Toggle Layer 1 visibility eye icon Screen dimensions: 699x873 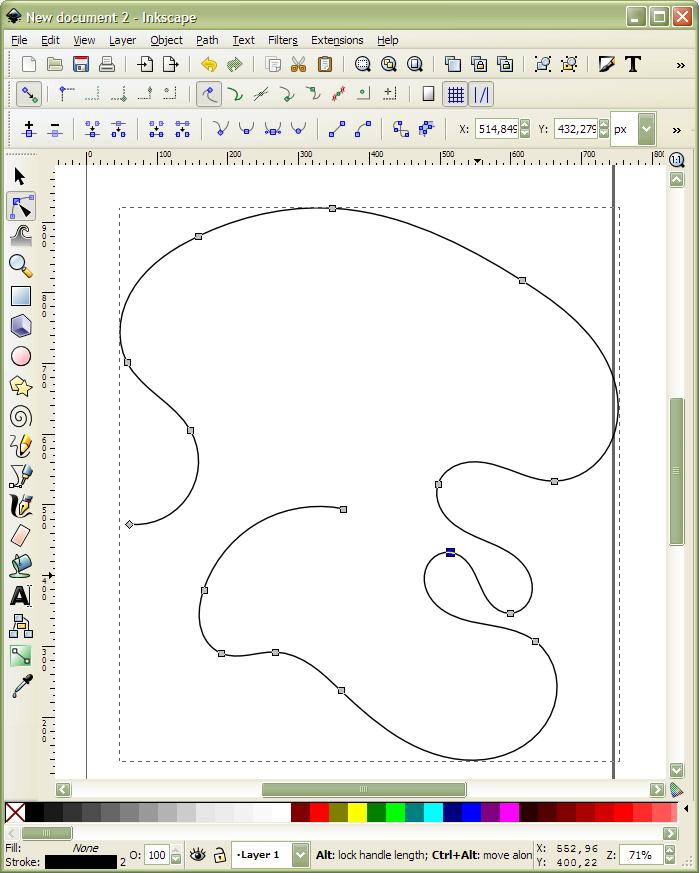coord(197,855)
